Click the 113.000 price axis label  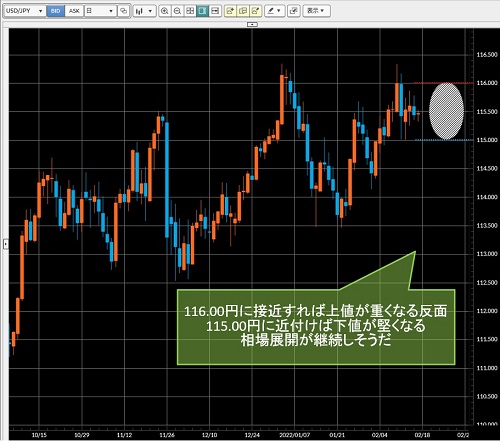pos(487,254)
